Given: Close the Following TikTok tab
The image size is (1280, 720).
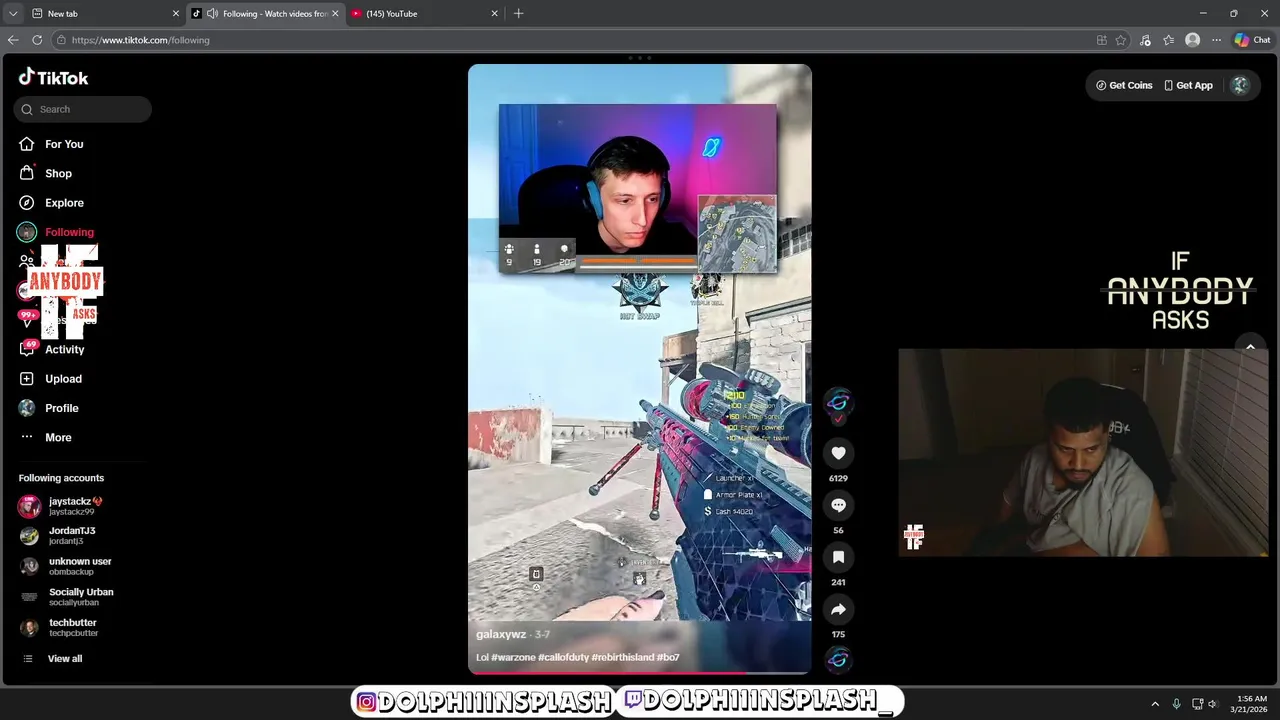Looking at the screenshot, I should 335,13.
